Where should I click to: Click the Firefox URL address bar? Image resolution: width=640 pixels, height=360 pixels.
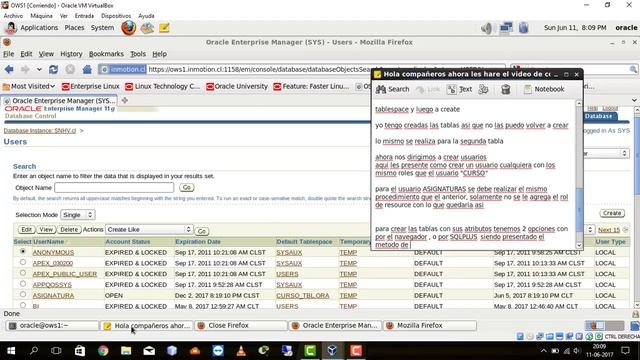pyautogui.click(x=261, y=69)
